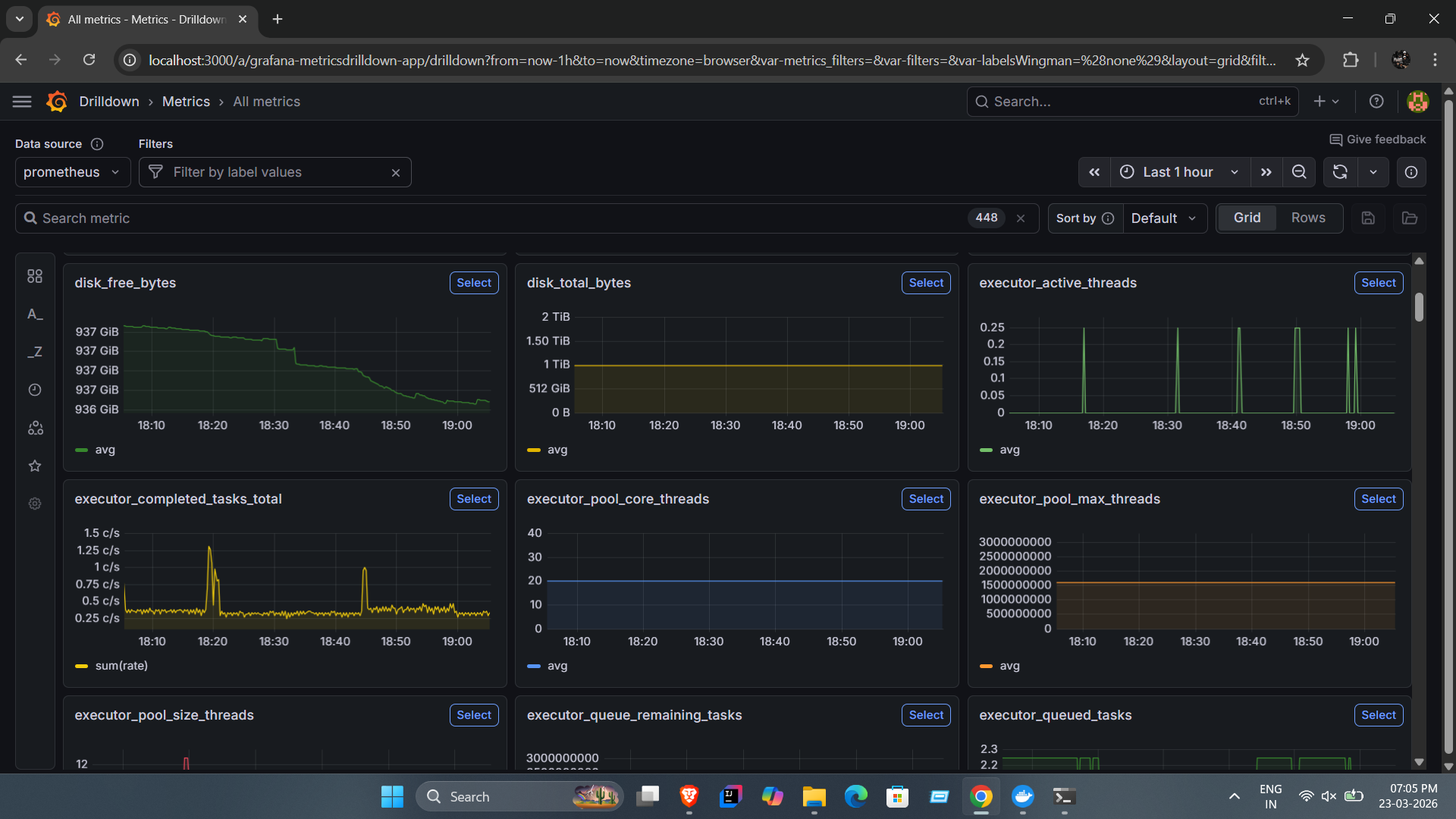The width and height of the screenshot is (1456, 819).
Task: Click the yellow sum(rate) legend swatch
Action: 82,666
